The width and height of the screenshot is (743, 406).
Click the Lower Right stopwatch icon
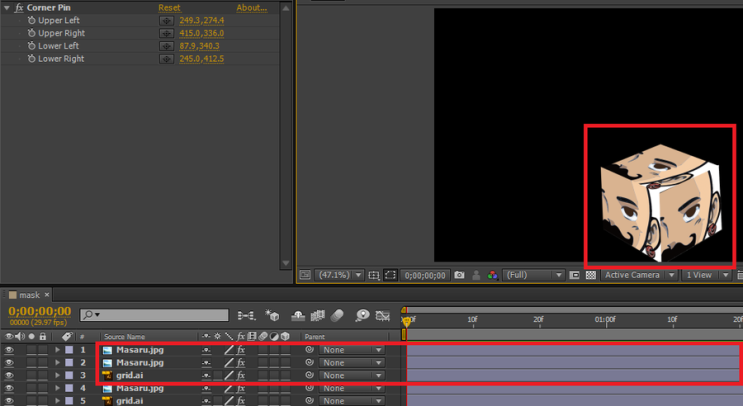pos(32,59)
